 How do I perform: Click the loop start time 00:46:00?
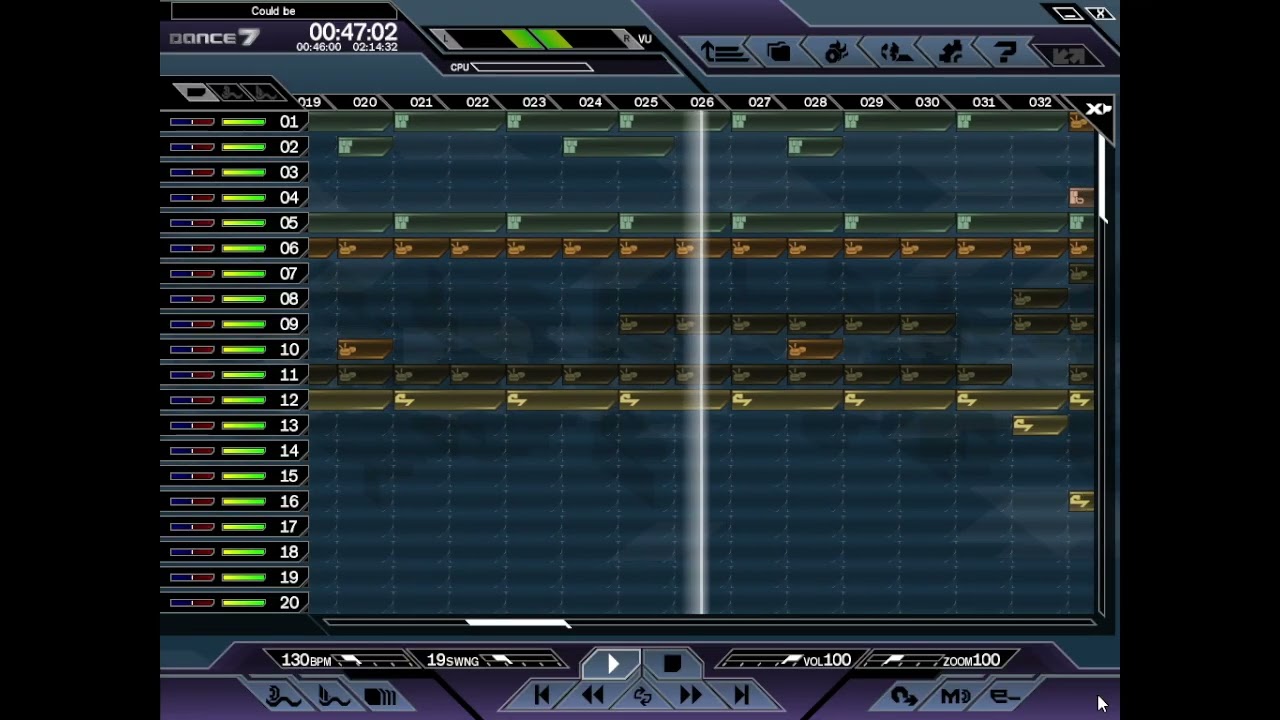click(x=318, y=47)
